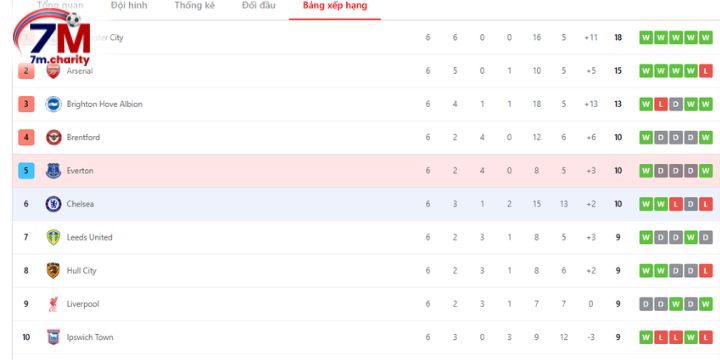This screenshot has height=360, width=720.
Task: Select the Bảng xếp hạng tab
Action: coord(335,6)
